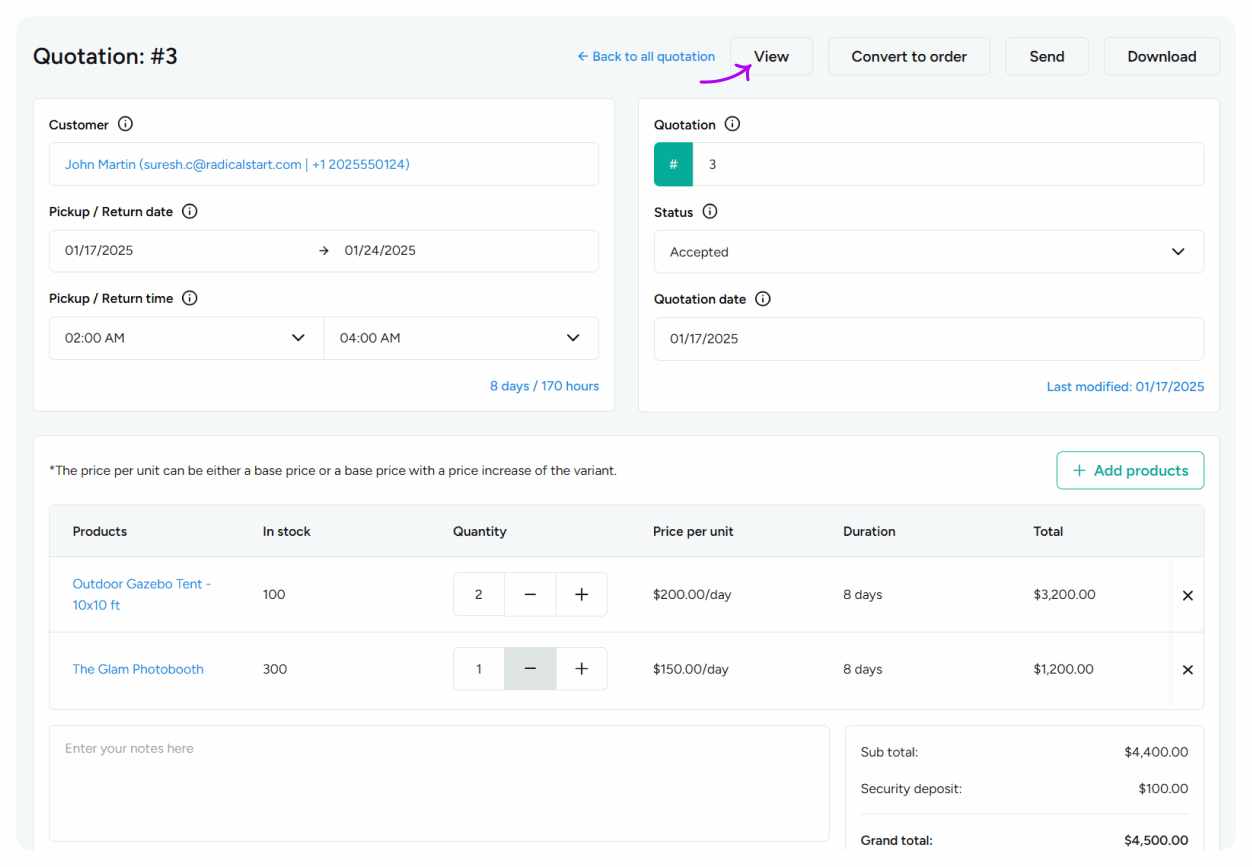Viewport: 1252px width, 867px height.
Task: Click the info icon beside Pickup / Return date
Action: (189, 211)
